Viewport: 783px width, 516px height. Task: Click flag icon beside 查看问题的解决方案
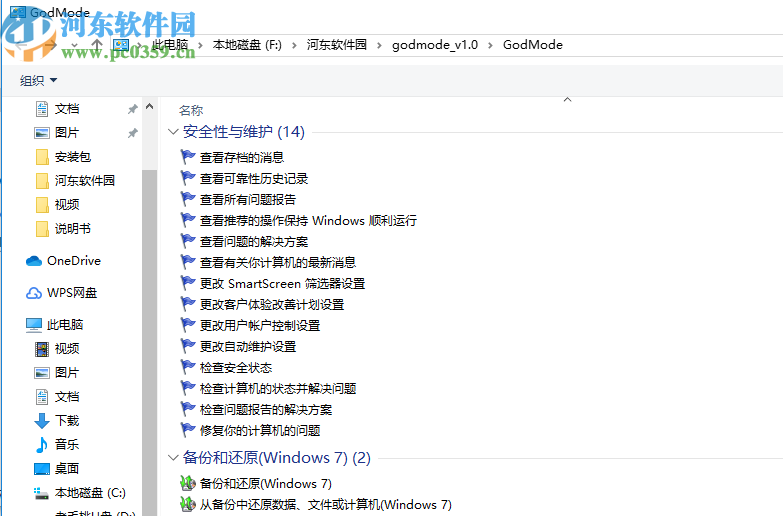(x=188, y=241)
